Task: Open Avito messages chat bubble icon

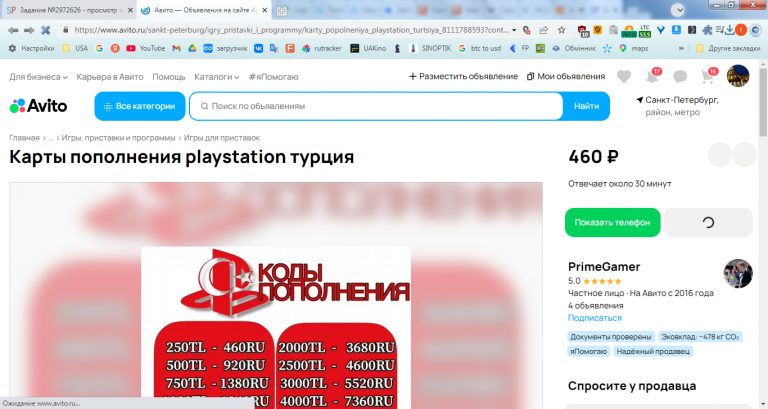Action: pos(680,76)
